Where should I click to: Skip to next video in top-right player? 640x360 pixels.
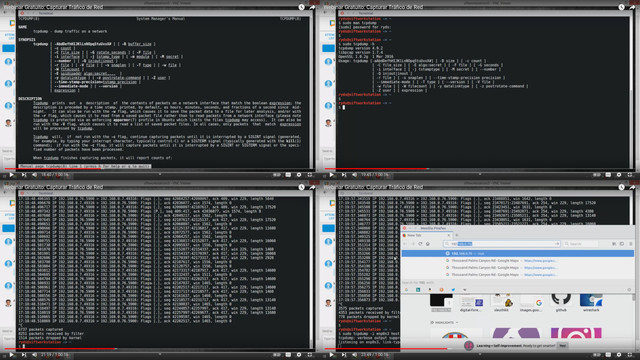344,175
